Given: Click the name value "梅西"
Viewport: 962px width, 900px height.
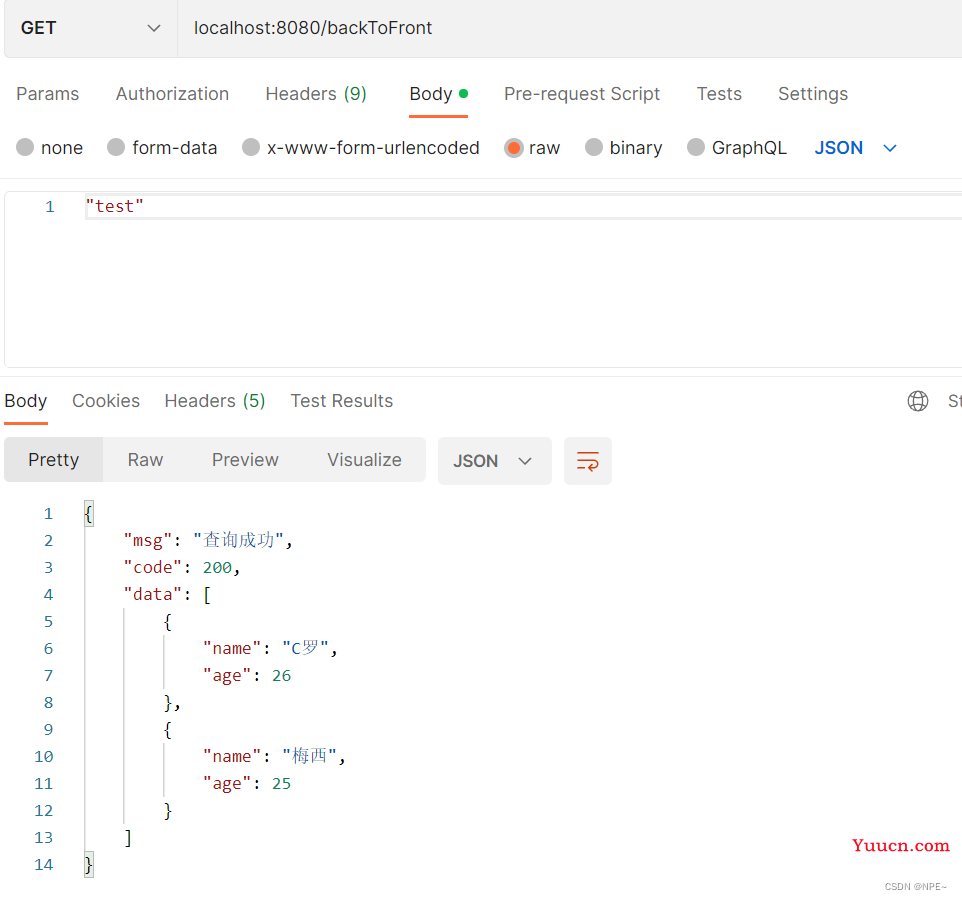Looking at the screenshot, I should click(310, 756).
